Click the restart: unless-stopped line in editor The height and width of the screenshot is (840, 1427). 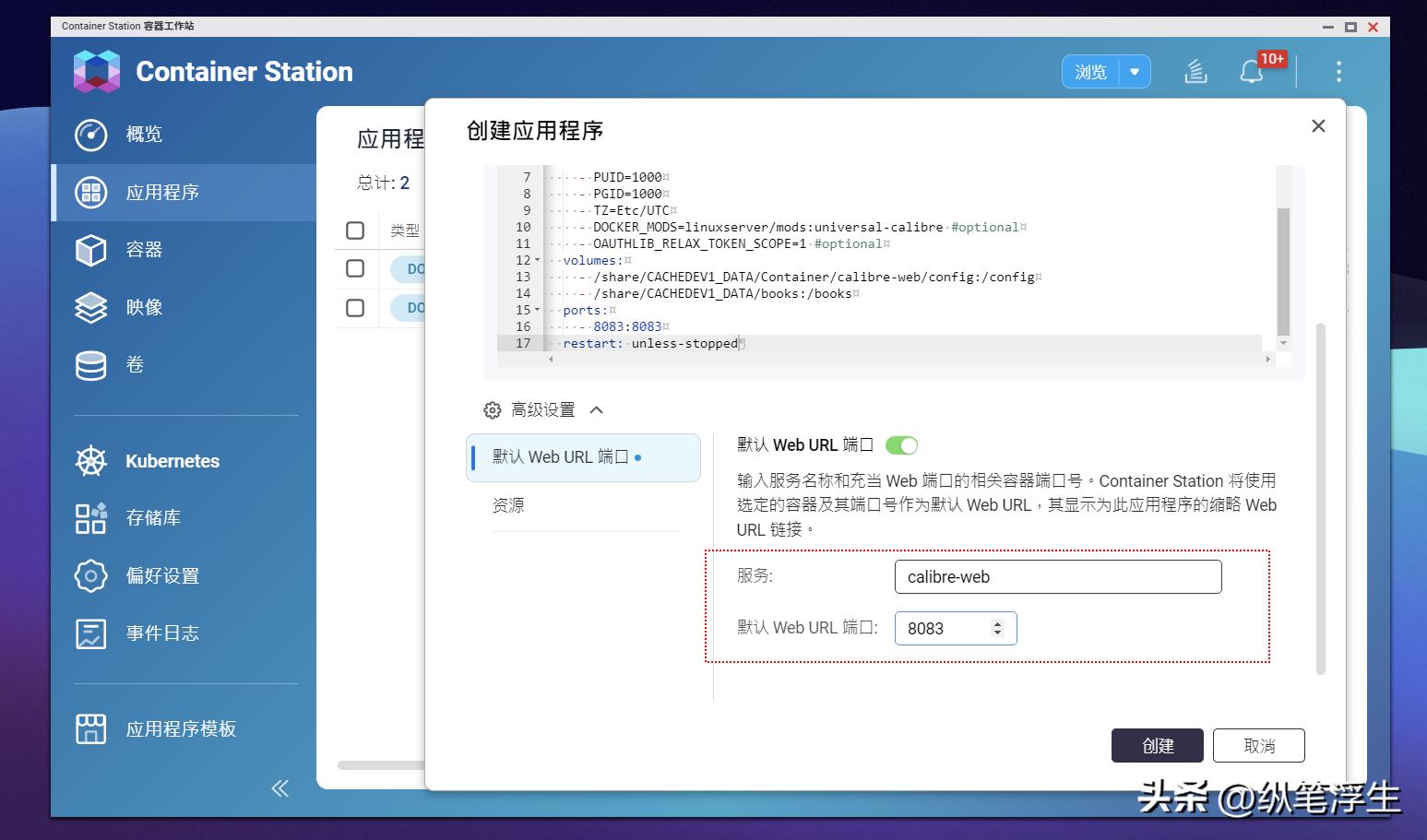pyautogui.click(x=650, y=343)
